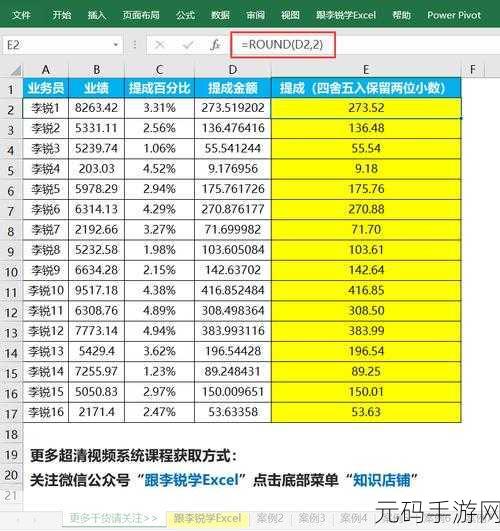This screenshot has width=500, height=531.
Task: Click into the formula bar with =ROUND(D2,2)
Action: (283, 44)
